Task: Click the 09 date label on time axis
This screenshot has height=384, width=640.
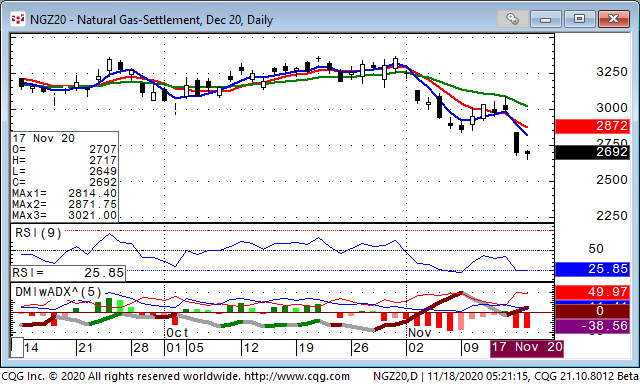Action: tap(471, 348)
